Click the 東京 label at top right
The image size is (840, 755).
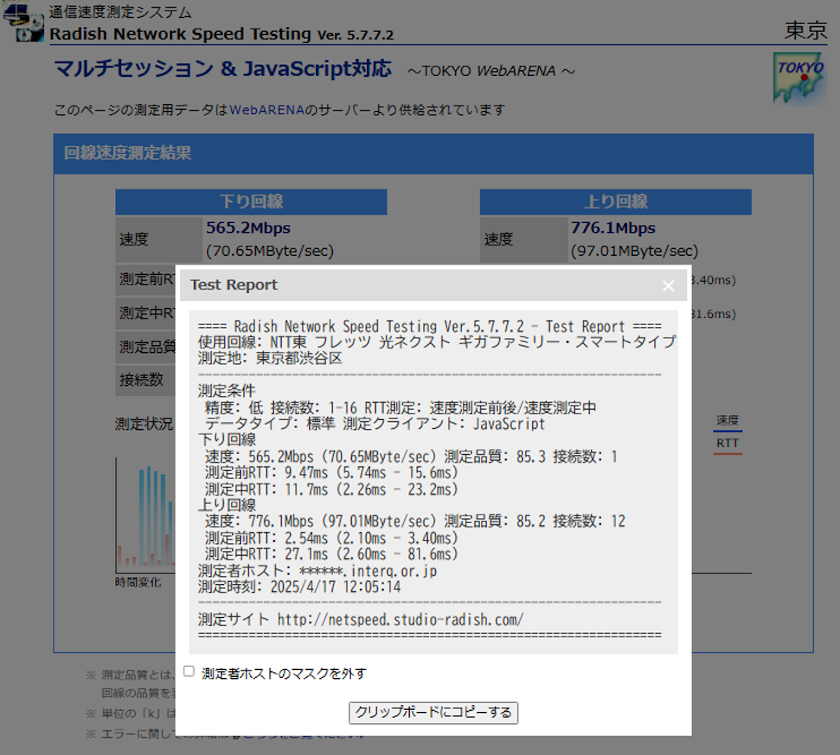coord(805,30)
